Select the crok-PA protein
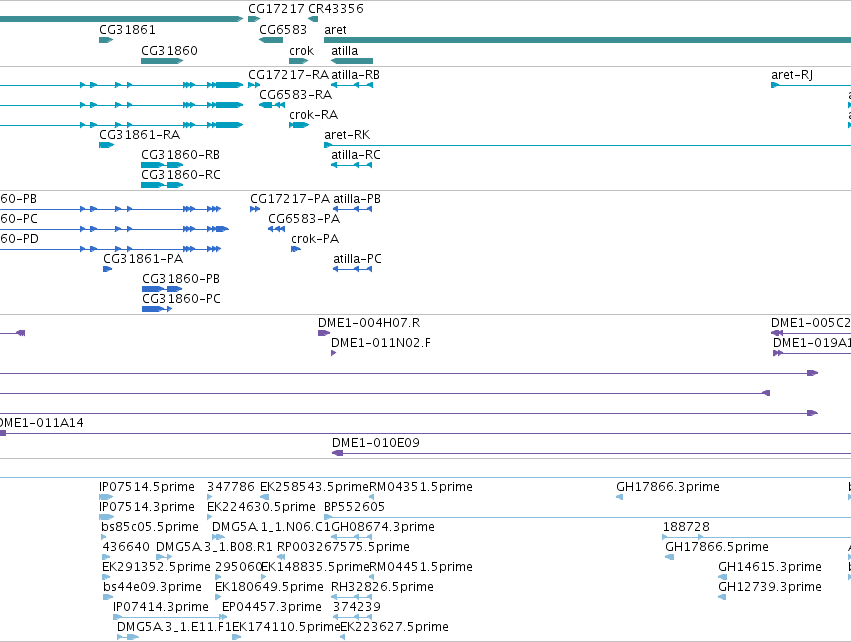The image size is (851, 642). pos(296,249)
